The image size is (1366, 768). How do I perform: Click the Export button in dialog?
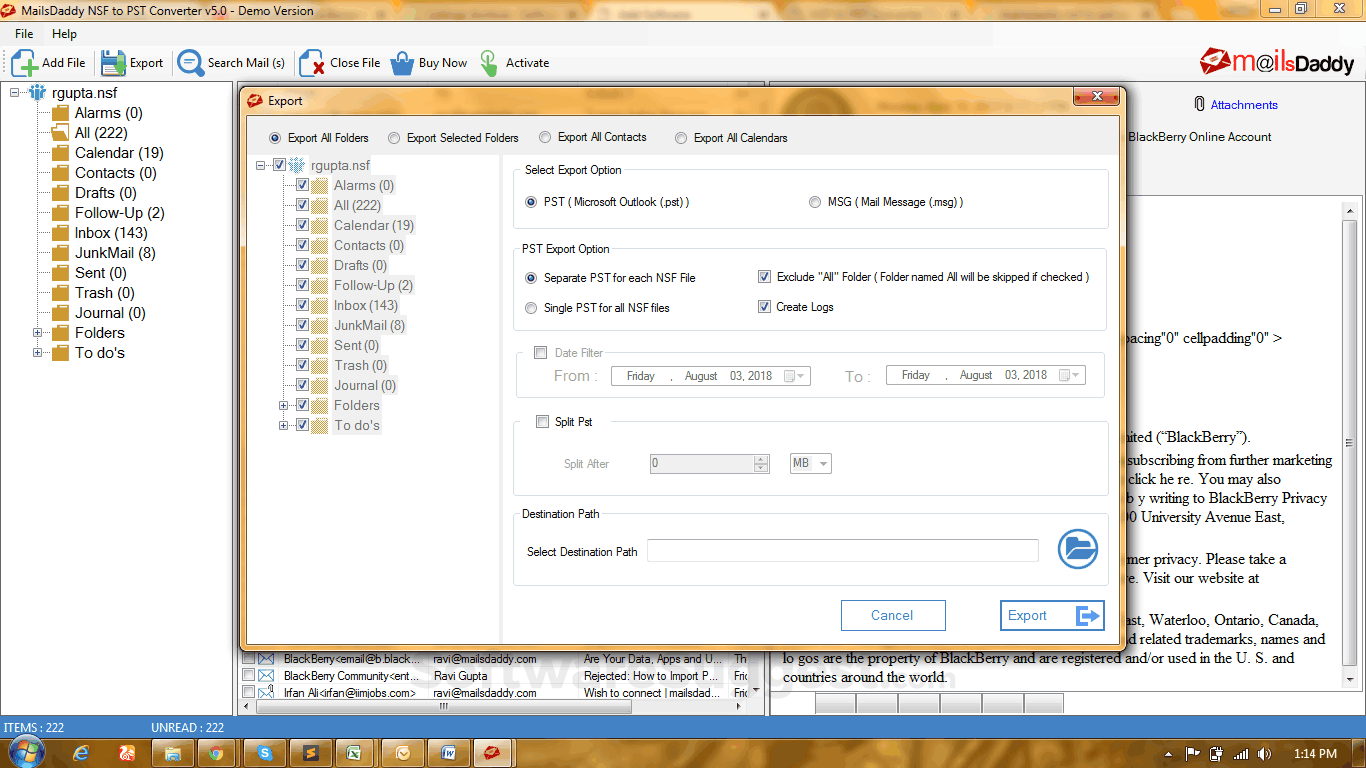(x=1052, y=616)
